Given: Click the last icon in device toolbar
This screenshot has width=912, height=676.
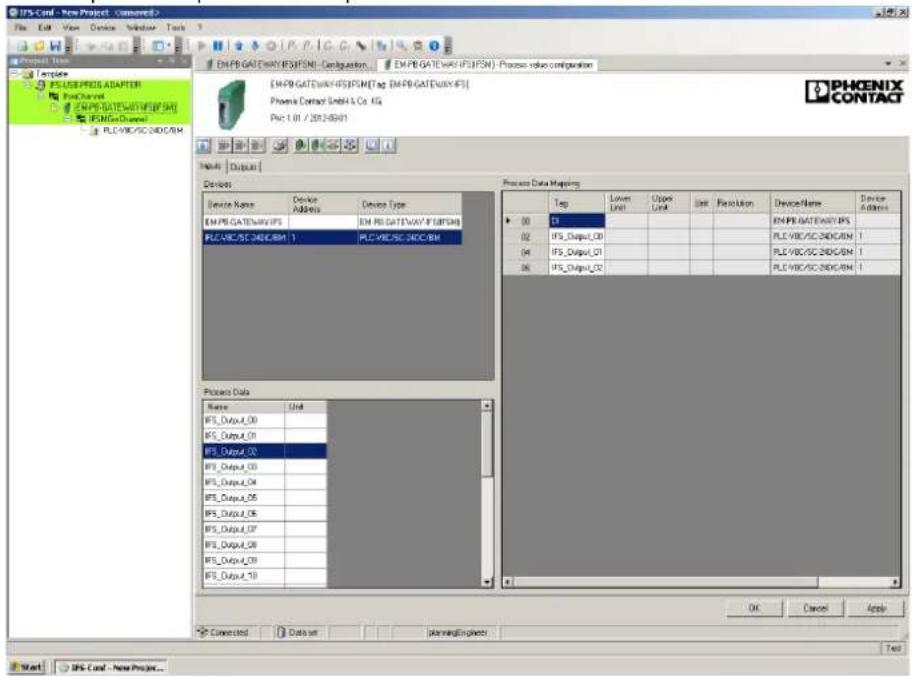Looking at the screenshot, I should pyautogui.click(x=389, y=145).
